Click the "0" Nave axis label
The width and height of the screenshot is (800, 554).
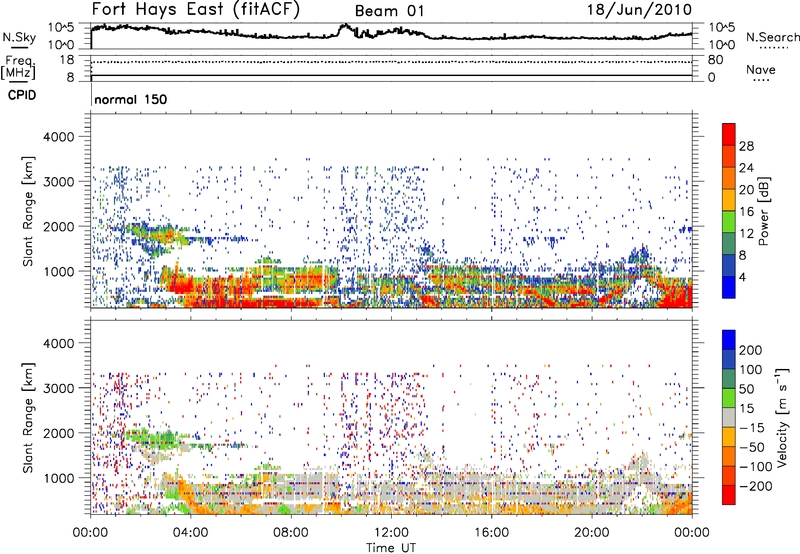[711, 78]
